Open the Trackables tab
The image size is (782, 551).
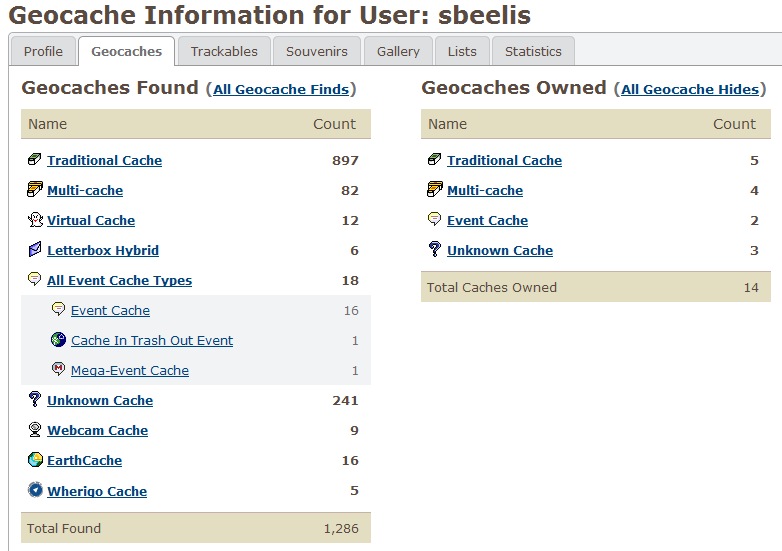tap(224, 51)
